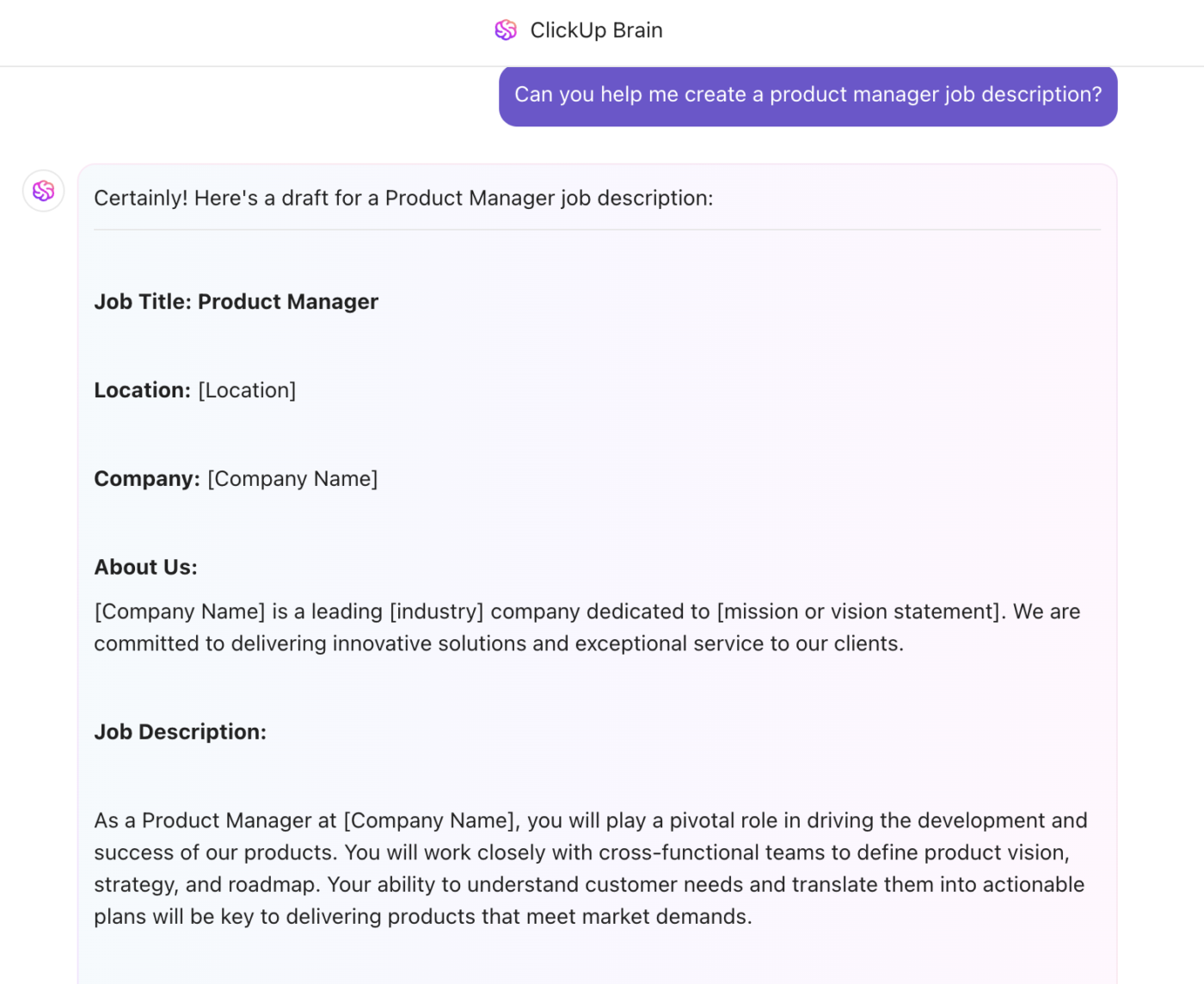The image size is (1204, 984).
Task: Click 'committed to delivering innovative solutions' line
Action: tap(499, 643)
